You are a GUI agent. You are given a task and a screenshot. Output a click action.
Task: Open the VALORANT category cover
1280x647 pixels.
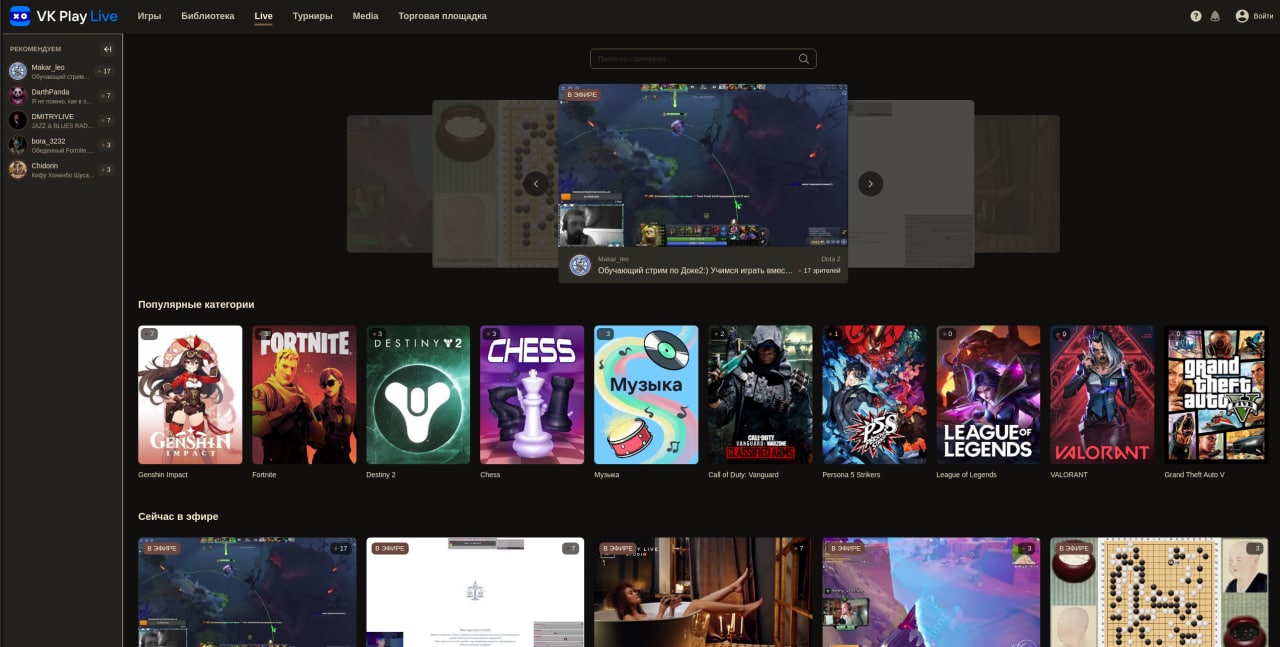coord(1102,394)
